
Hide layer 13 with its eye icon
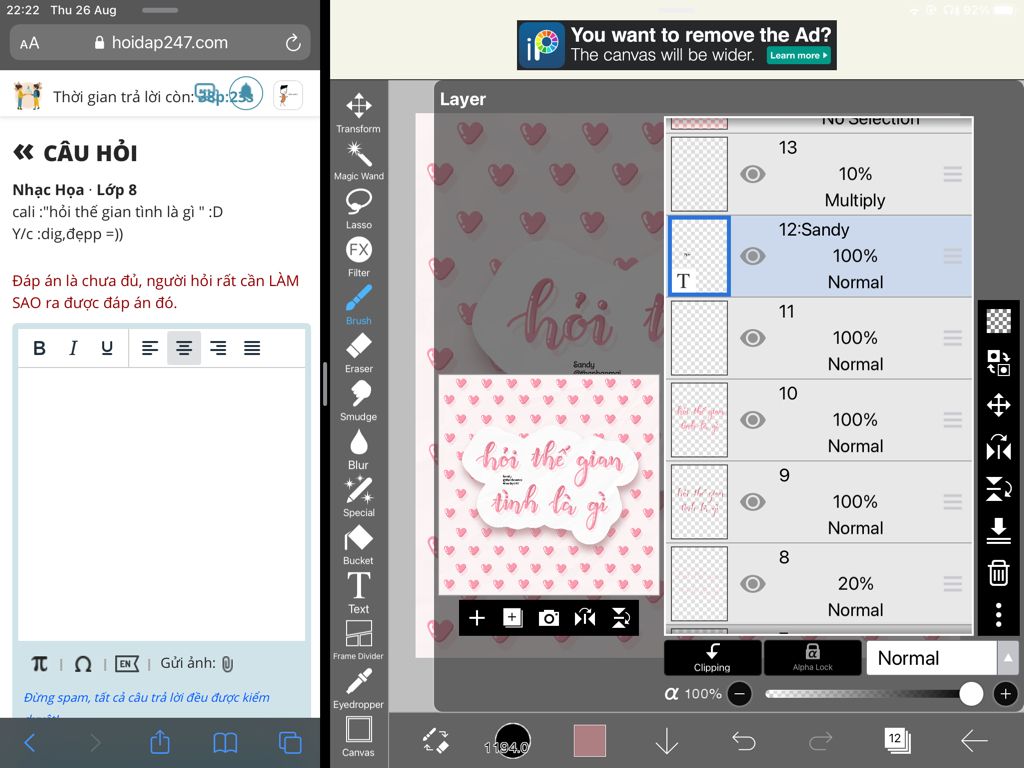[x=752, y=174]
